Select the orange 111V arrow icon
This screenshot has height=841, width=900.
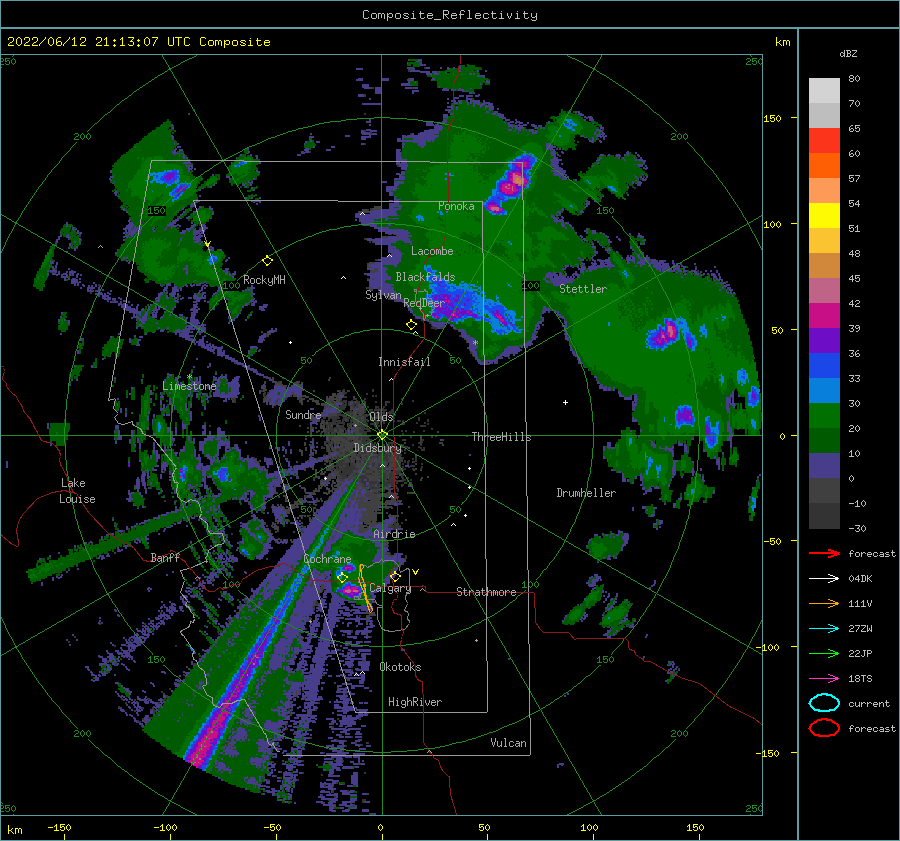pos(824,603)
